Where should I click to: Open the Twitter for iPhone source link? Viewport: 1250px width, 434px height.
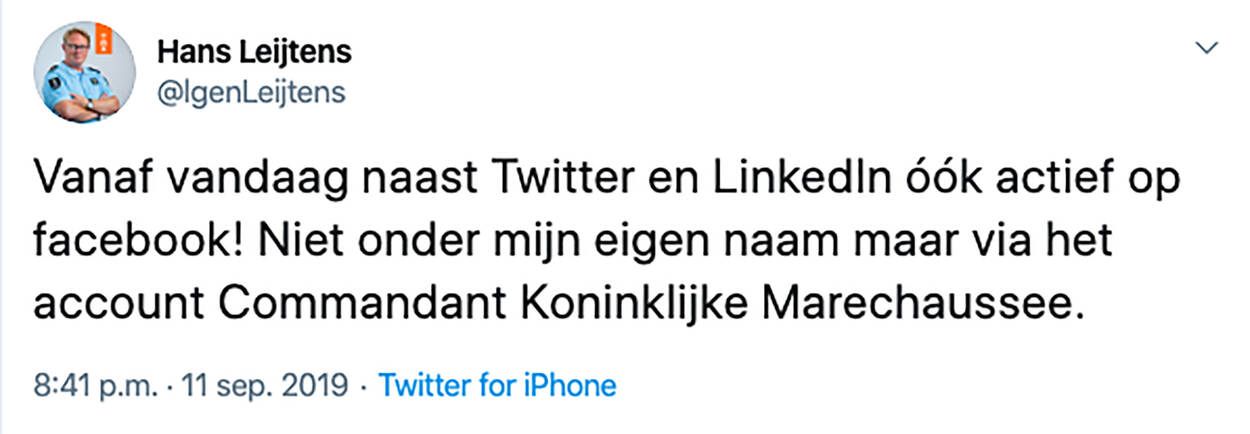(498, 385)
